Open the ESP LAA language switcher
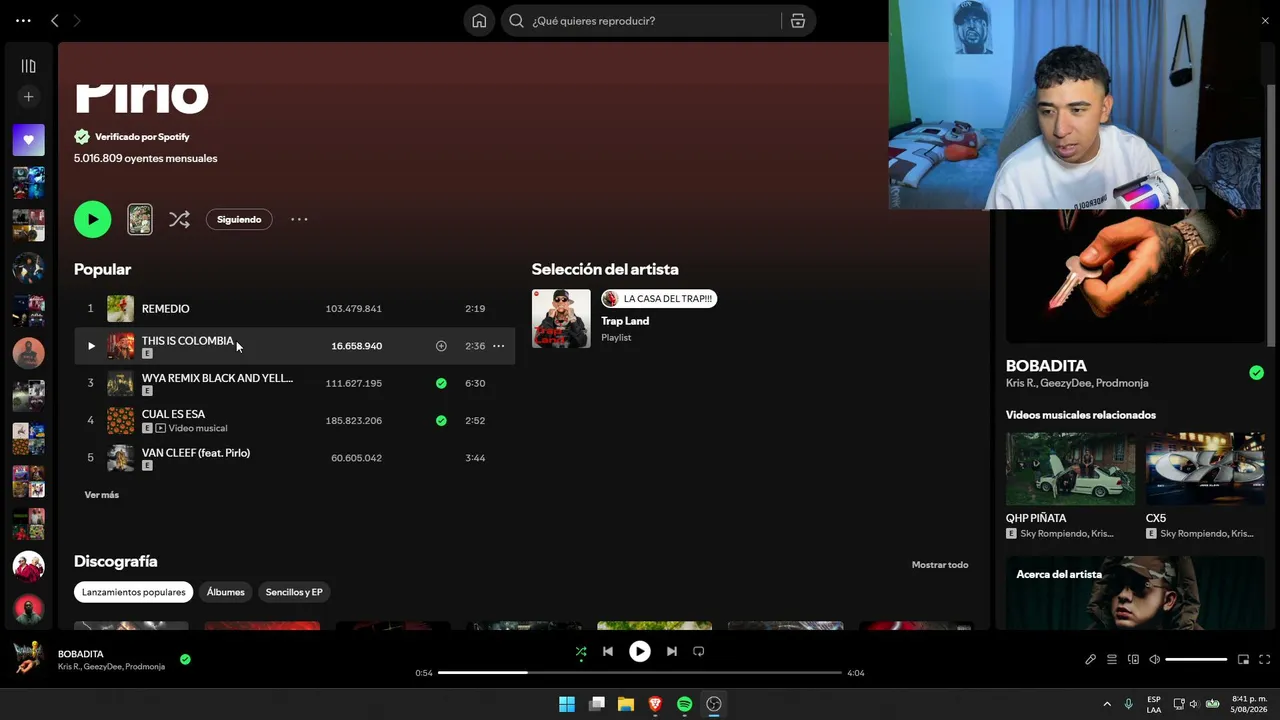 point(1154,704)
